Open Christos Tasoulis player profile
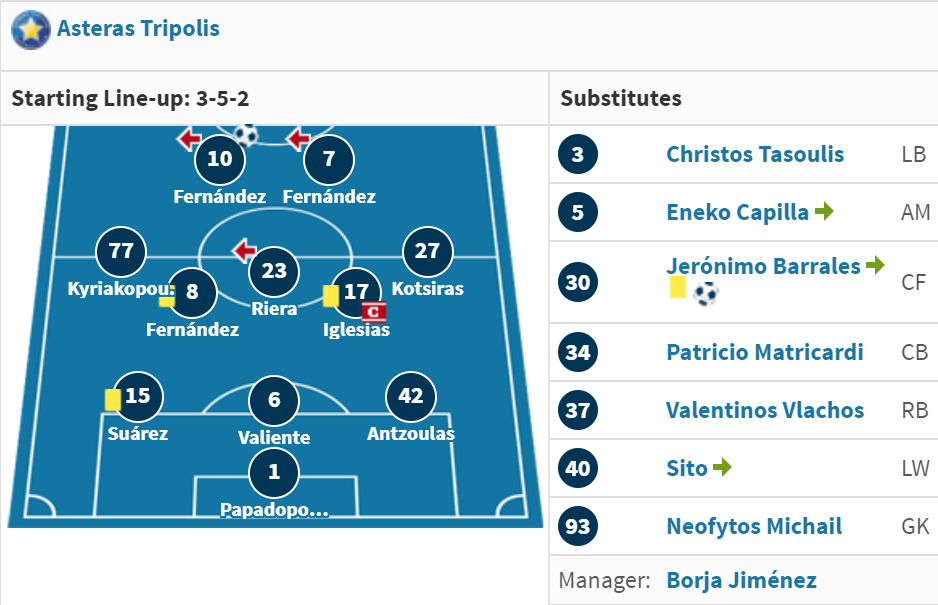 755,154
